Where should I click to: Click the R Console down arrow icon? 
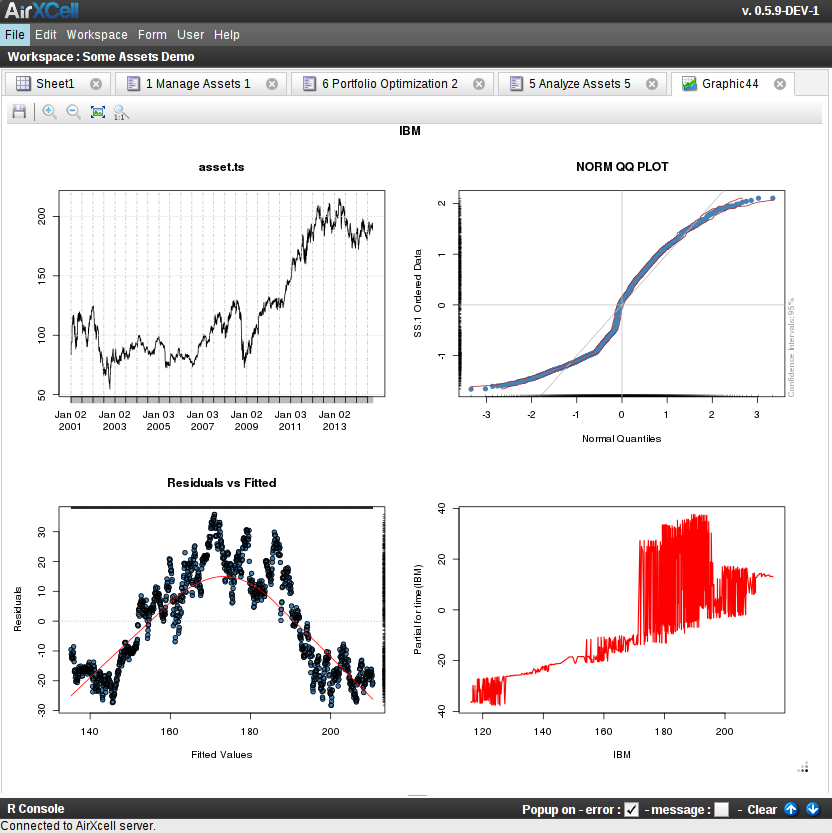pyautogui.click(x=813, y=809)
